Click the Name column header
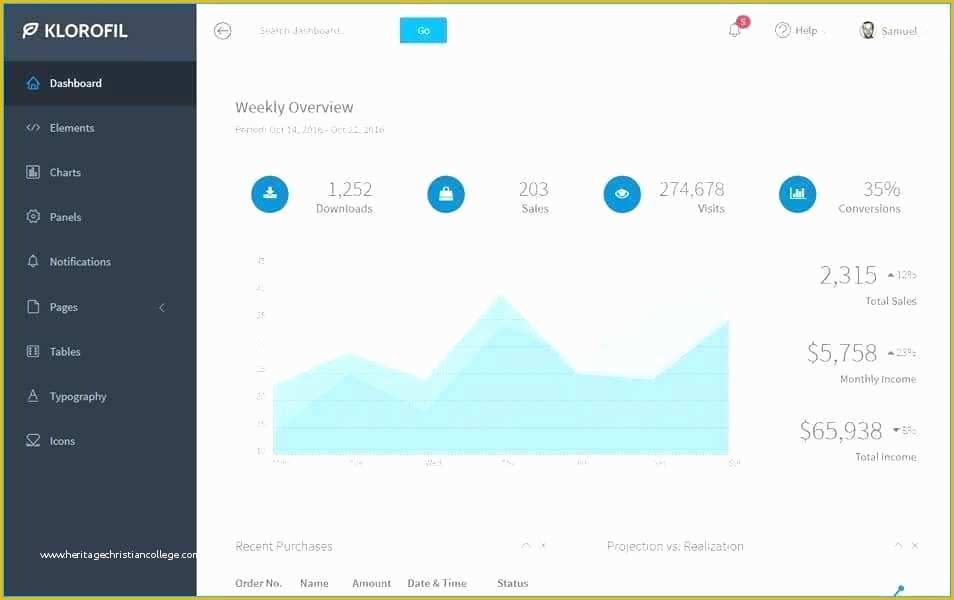 (x=314, y=583)
